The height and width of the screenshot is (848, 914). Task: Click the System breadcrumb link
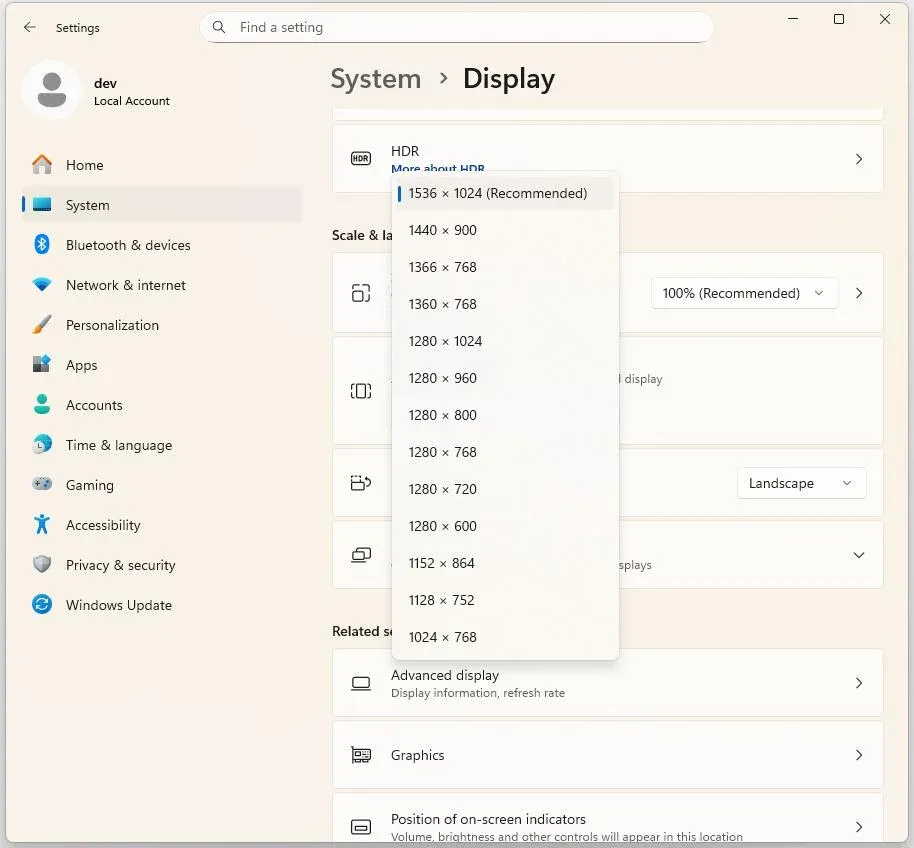tap(375, 79)
